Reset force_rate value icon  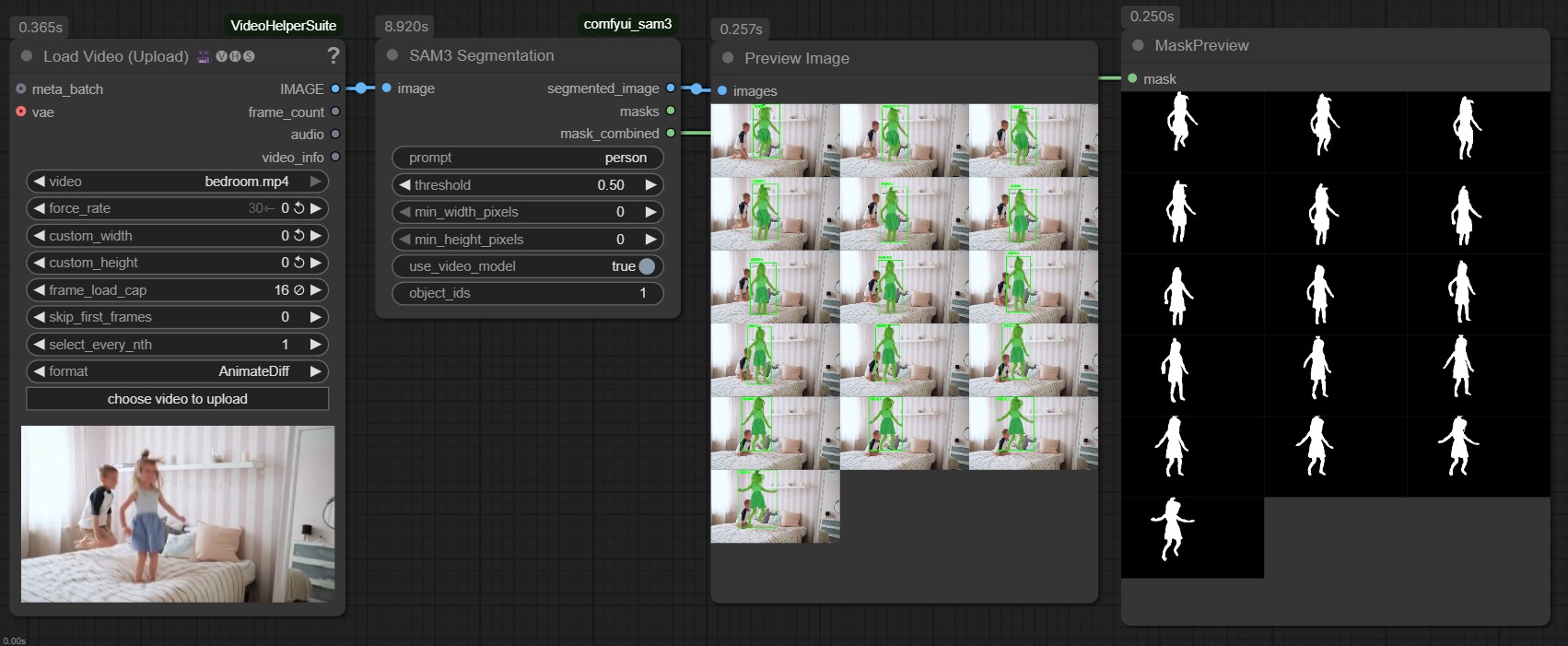pos(298,208)
